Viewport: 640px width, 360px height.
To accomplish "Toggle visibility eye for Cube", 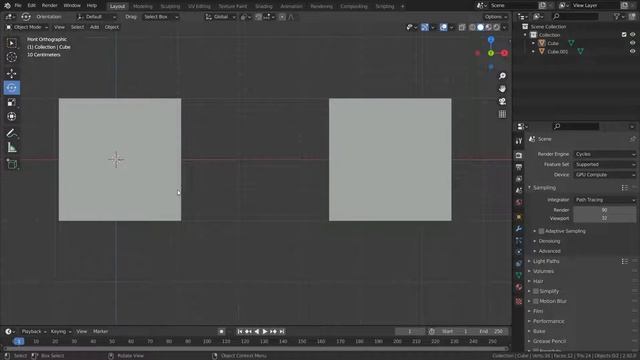I will coord(632,43).
